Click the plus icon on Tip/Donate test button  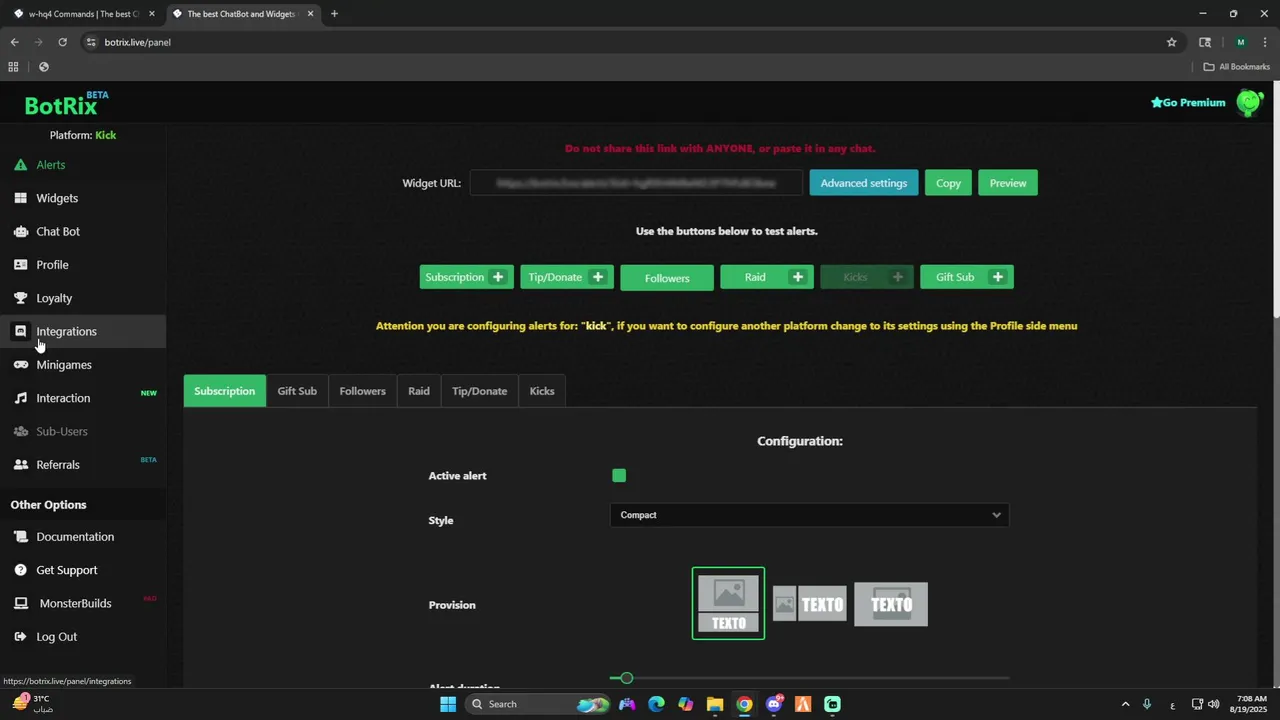point(598,277)
